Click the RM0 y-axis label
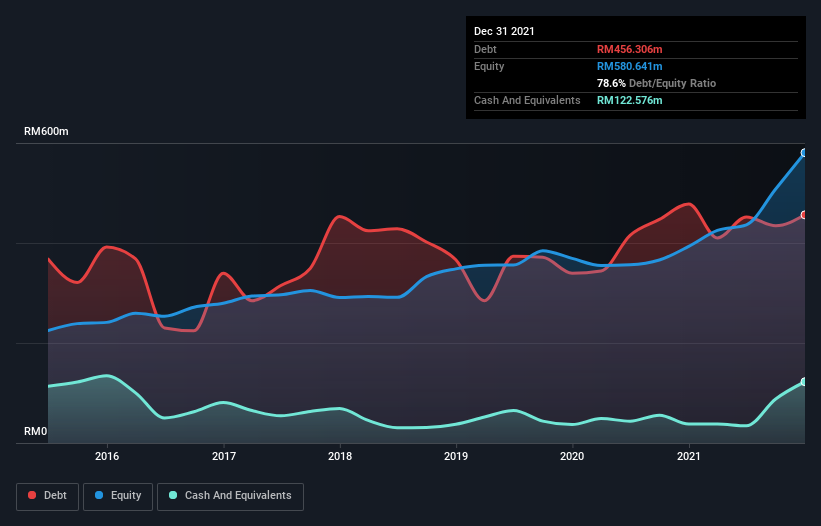Screen dimensions: 821x526 click(36, 431)
